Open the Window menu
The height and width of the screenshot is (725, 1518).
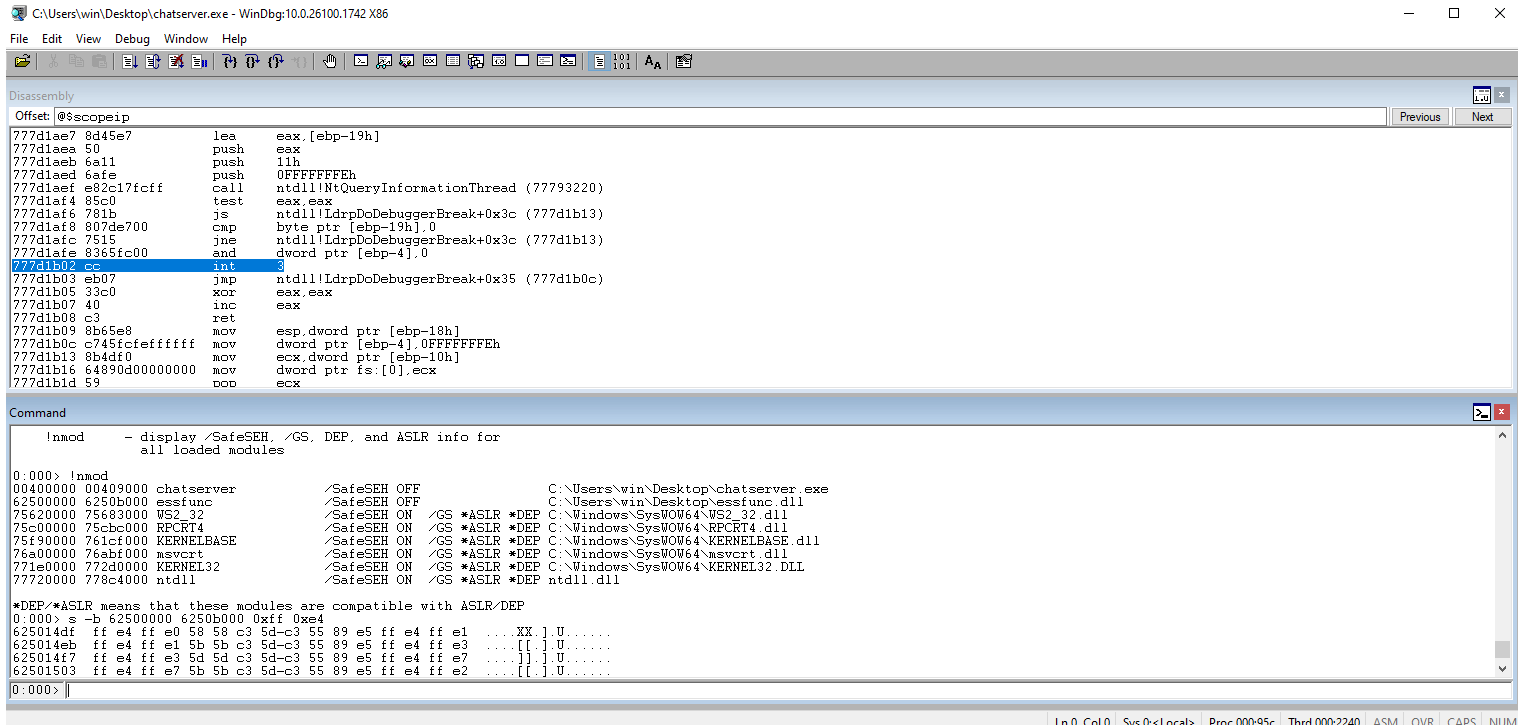pyautogui.click(x=186, y=39)
